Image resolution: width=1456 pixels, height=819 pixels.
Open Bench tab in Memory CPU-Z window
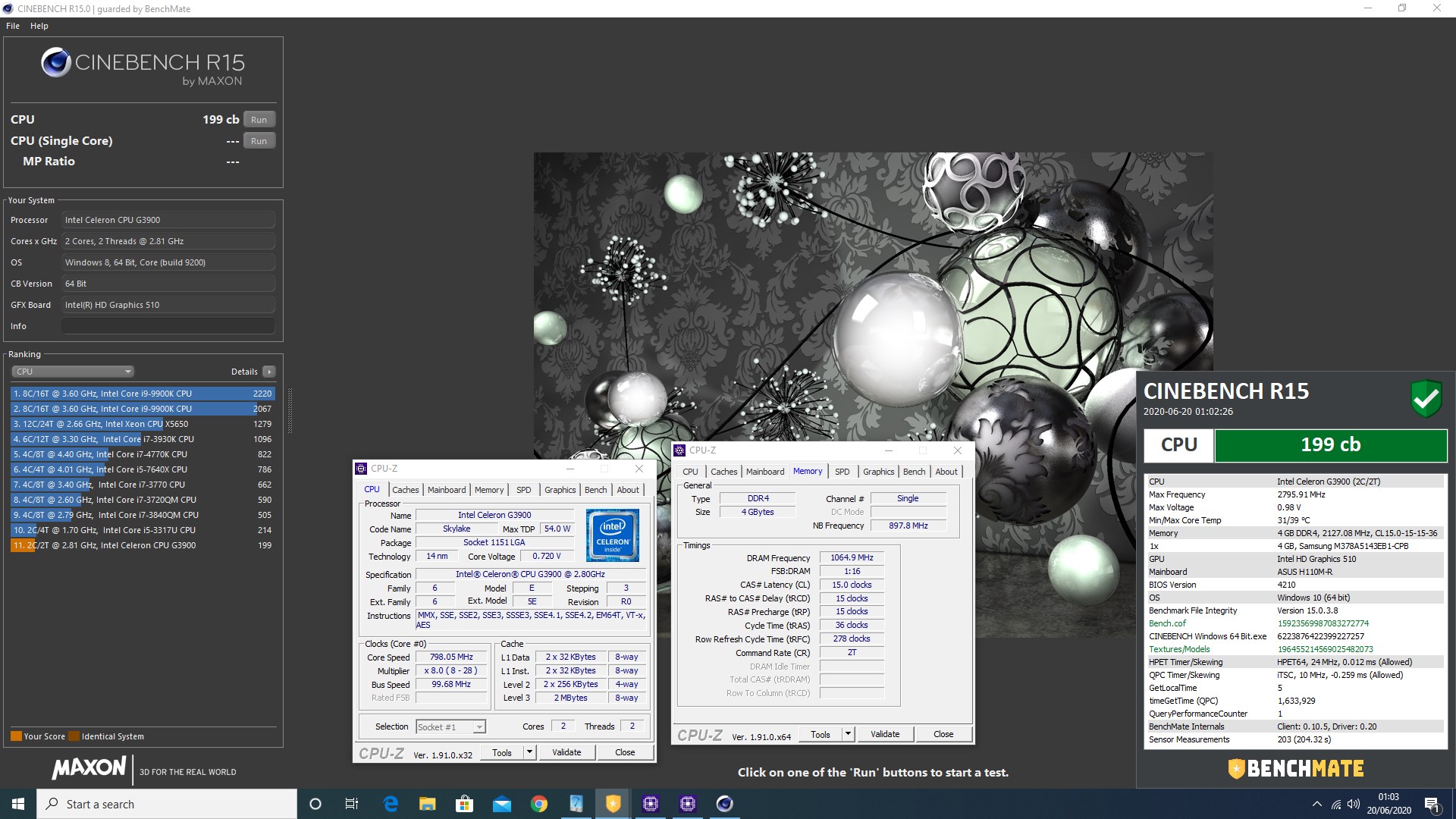pos(915,472)
